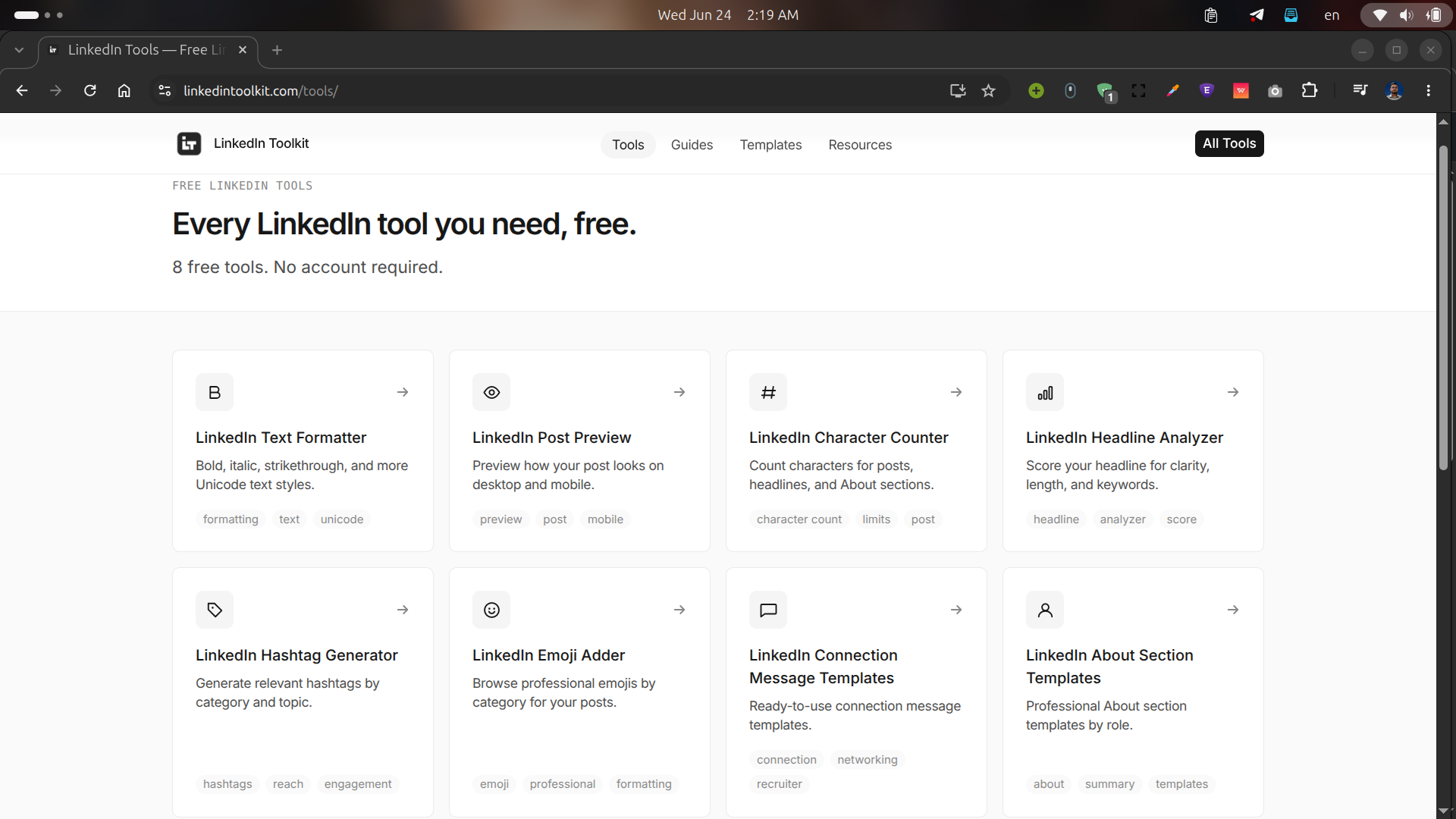The height and width of the screenshot is (819, 1456).
Task: Click the bar chart icon on Headline Analyzer card
Action: pos(1045,392)
